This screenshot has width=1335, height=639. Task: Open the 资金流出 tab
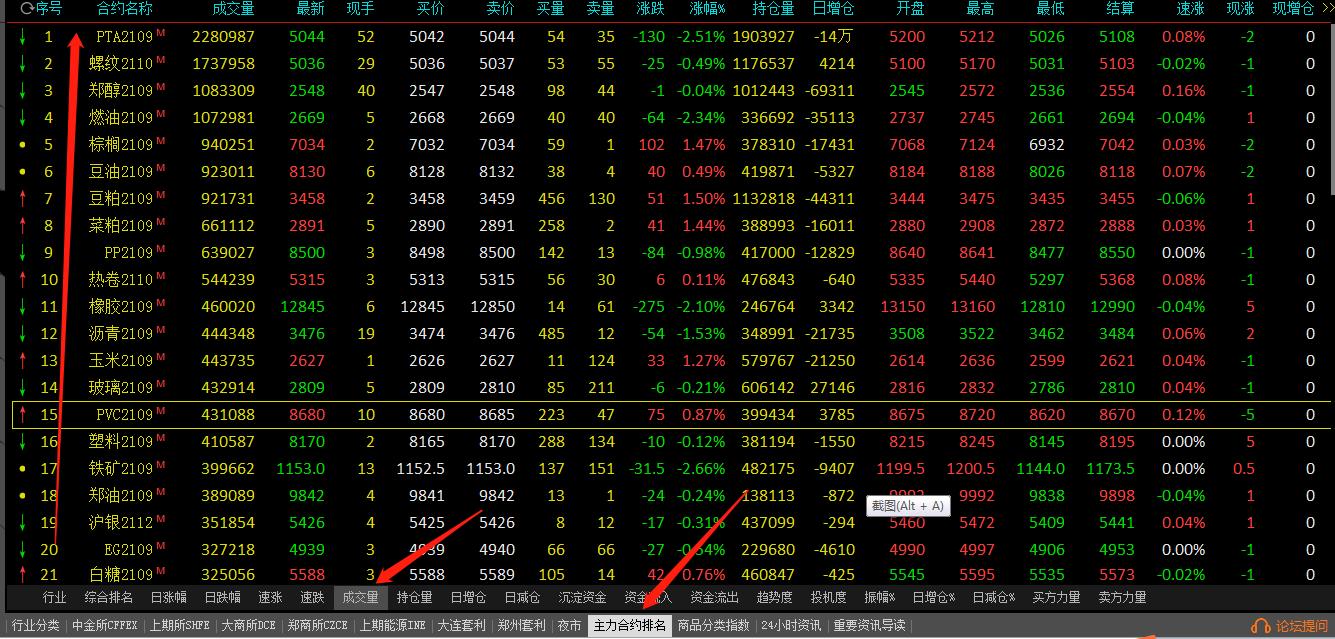pyautogui.click(x=714, y=598)
